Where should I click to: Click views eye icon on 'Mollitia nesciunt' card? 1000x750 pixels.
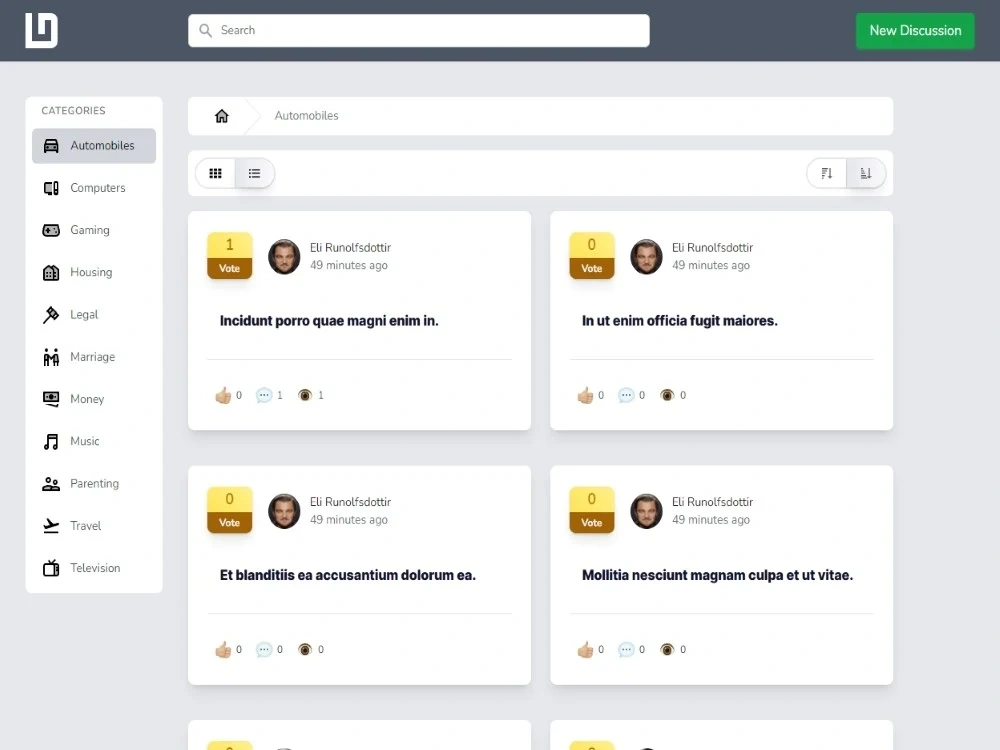tap(667, 650)
